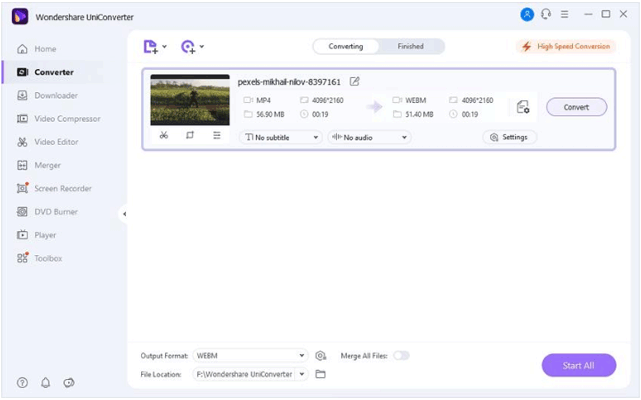The image size is (641, 400).
Task: Open the output folder icon
Action: coord(320,374)
